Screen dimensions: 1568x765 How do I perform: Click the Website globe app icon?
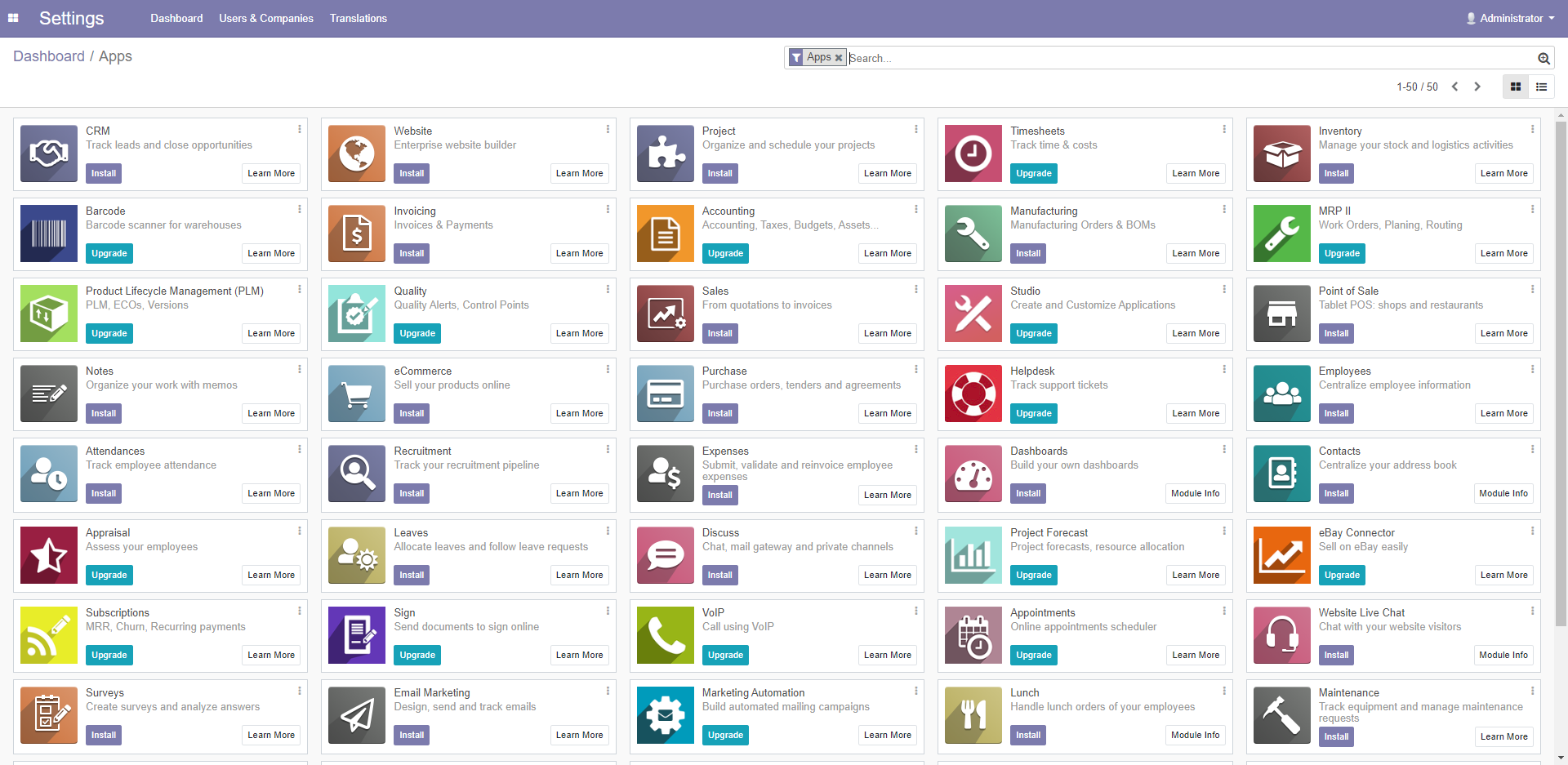pos(357,153)
